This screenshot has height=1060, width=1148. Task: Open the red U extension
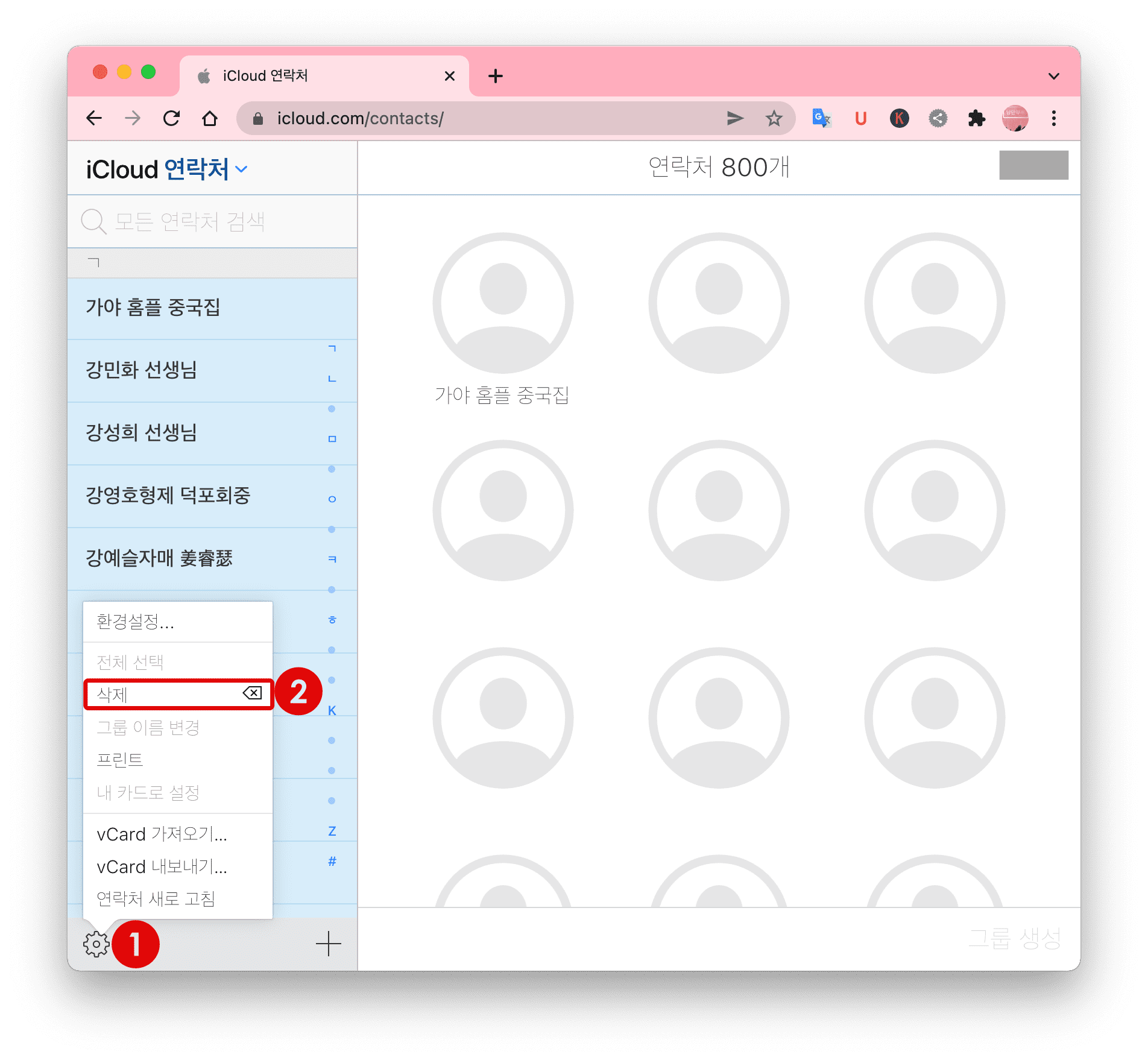tap(861, 118)
